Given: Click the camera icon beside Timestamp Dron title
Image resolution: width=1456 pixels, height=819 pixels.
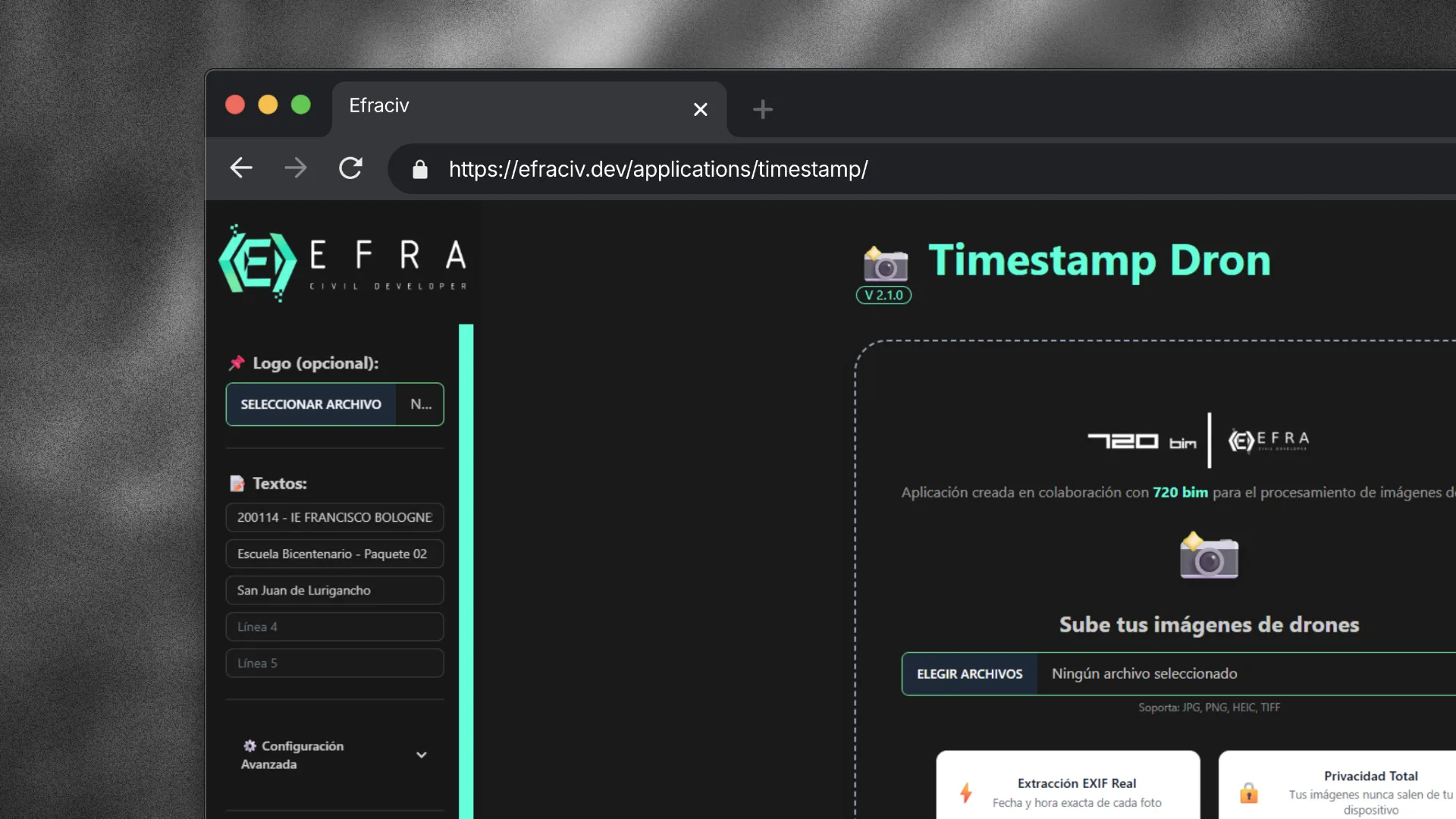Looking at the screenshot, I should [885, 263].
